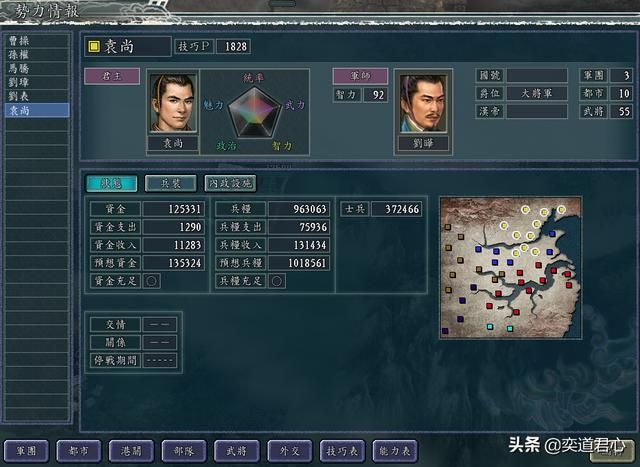Click the pentagon ability radar chart
Image resolution: width=640 pixels, height=467 pixels.
click(x=255, y=113)
